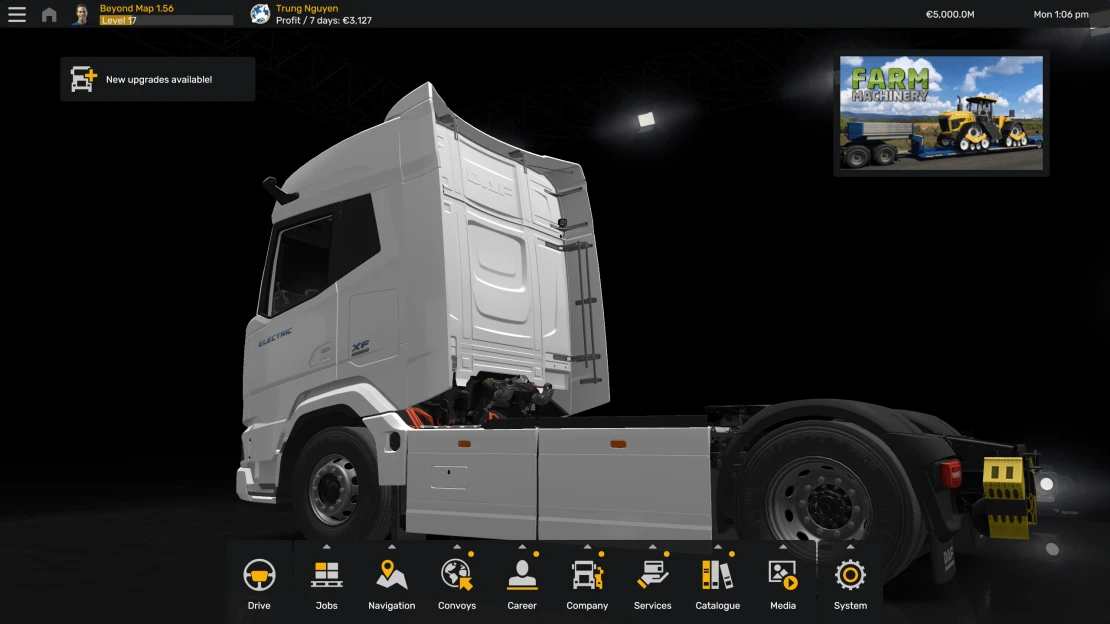The width and height of the screenshot is (1110, 624).
Task: Click the New upgrades available notification
Action: click(158, 79)
